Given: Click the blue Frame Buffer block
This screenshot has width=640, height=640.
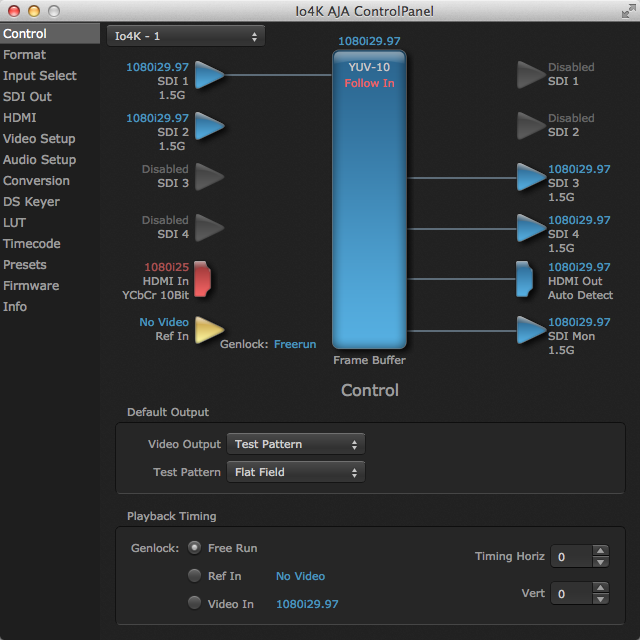Looking at the screenshot, I should pos(369,200).
